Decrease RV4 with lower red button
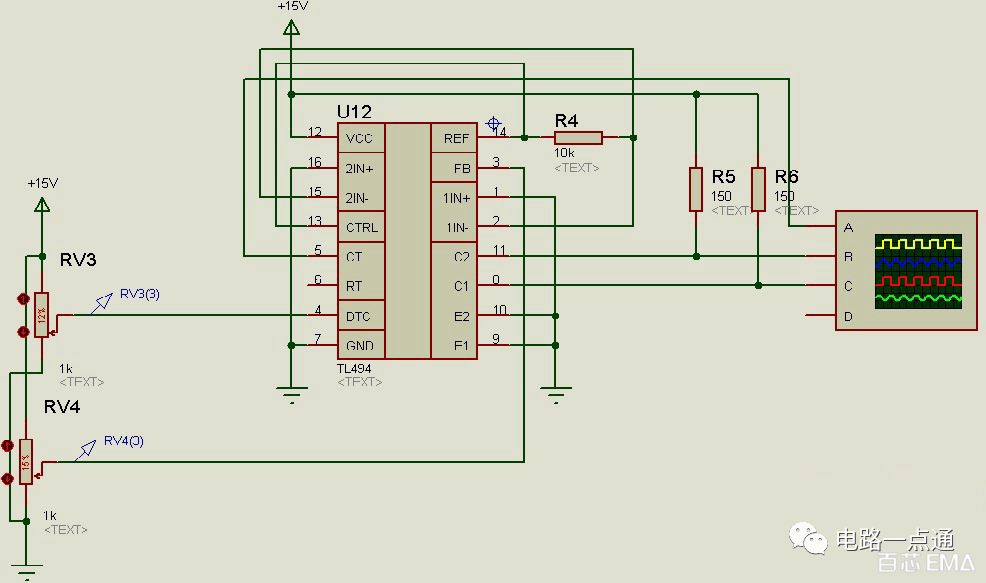The width and height of the screenshot is (986, 583). [8, 479]
